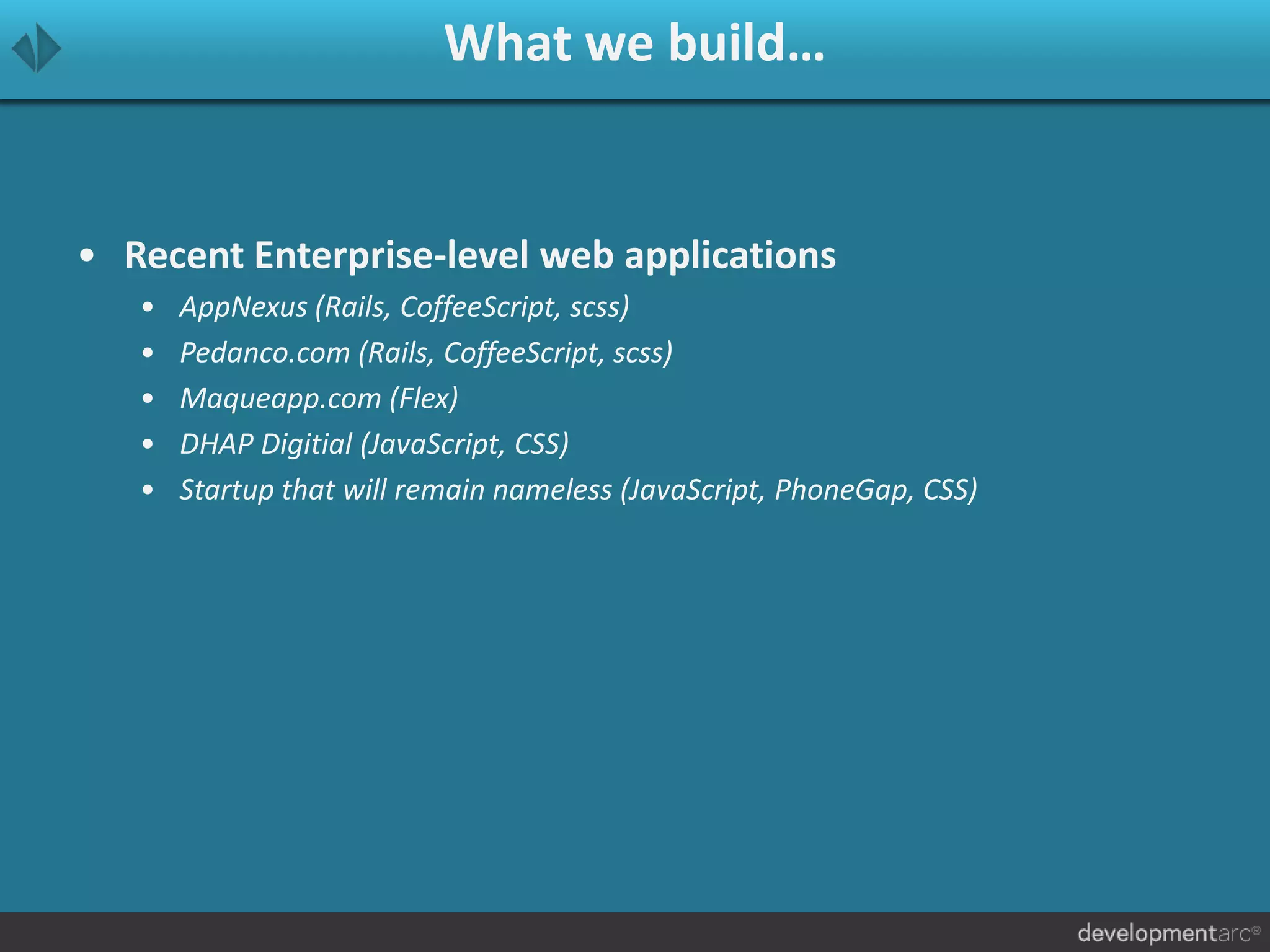The height and width of the screenshot is (952, 1270).
Task: Select the 'DHAP Digitial' text
Action: pyautogui.click(x=265, y=444)
